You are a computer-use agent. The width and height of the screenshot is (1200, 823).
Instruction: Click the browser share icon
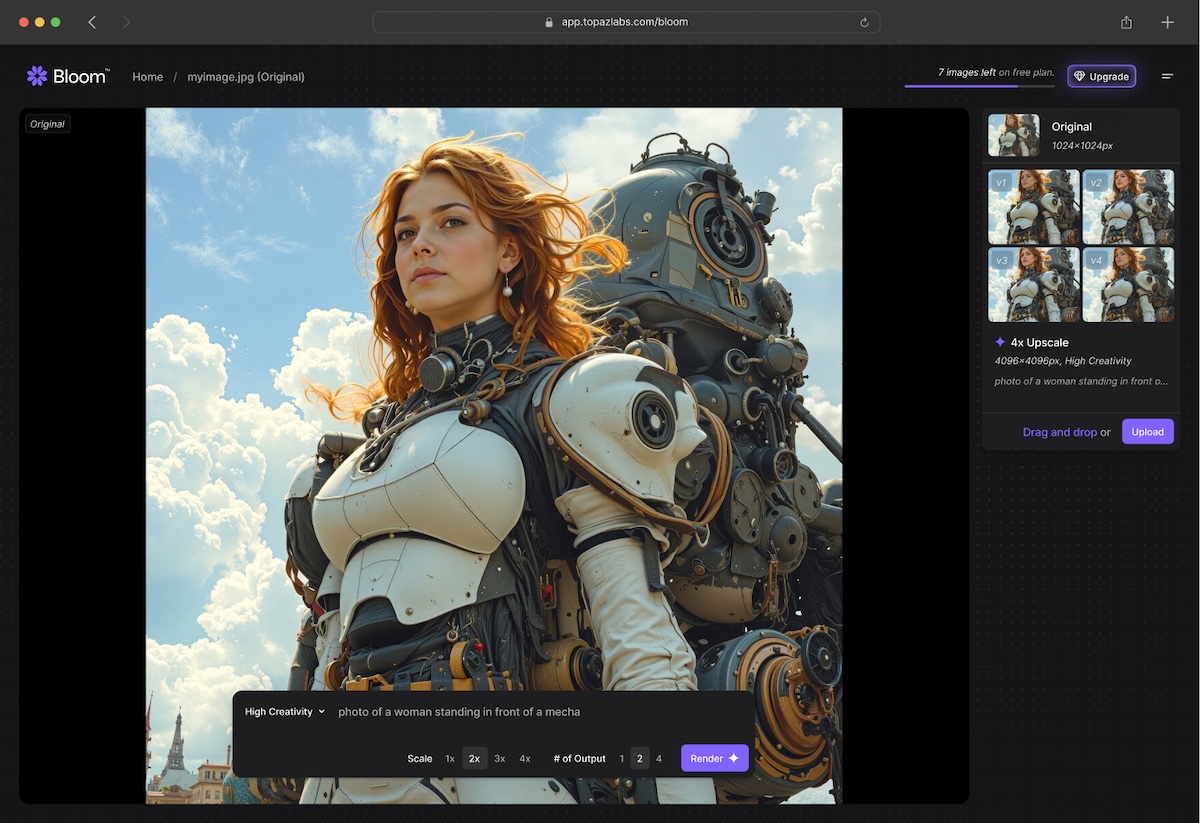click(1126, 22)
